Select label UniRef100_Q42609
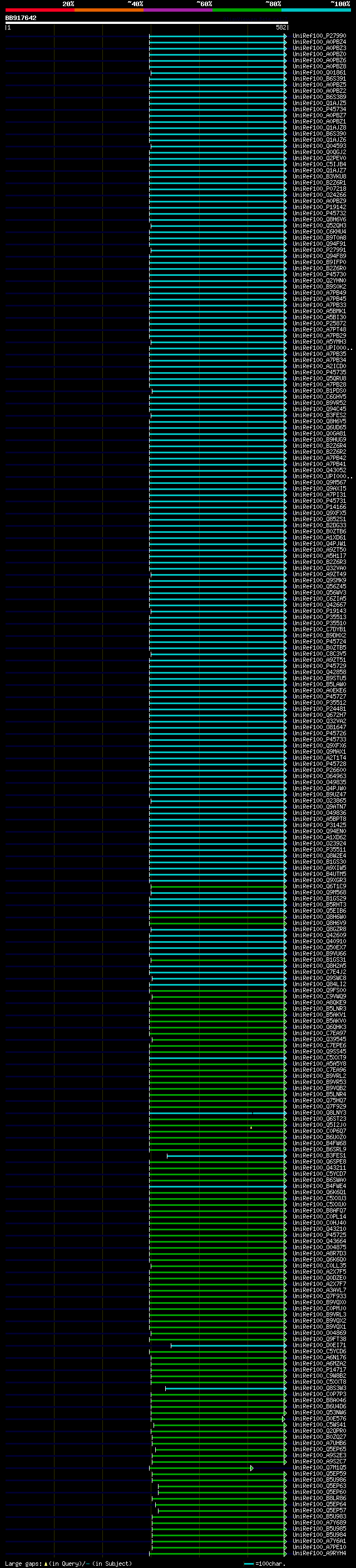356x1568 pixels. (x=319, y=935)
